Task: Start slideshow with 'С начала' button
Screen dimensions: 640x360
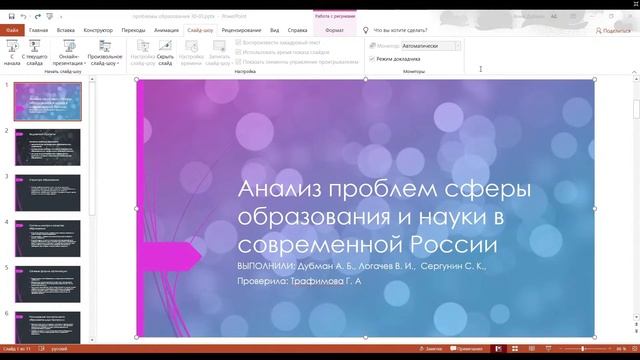Action: click(x=12, y=53)
